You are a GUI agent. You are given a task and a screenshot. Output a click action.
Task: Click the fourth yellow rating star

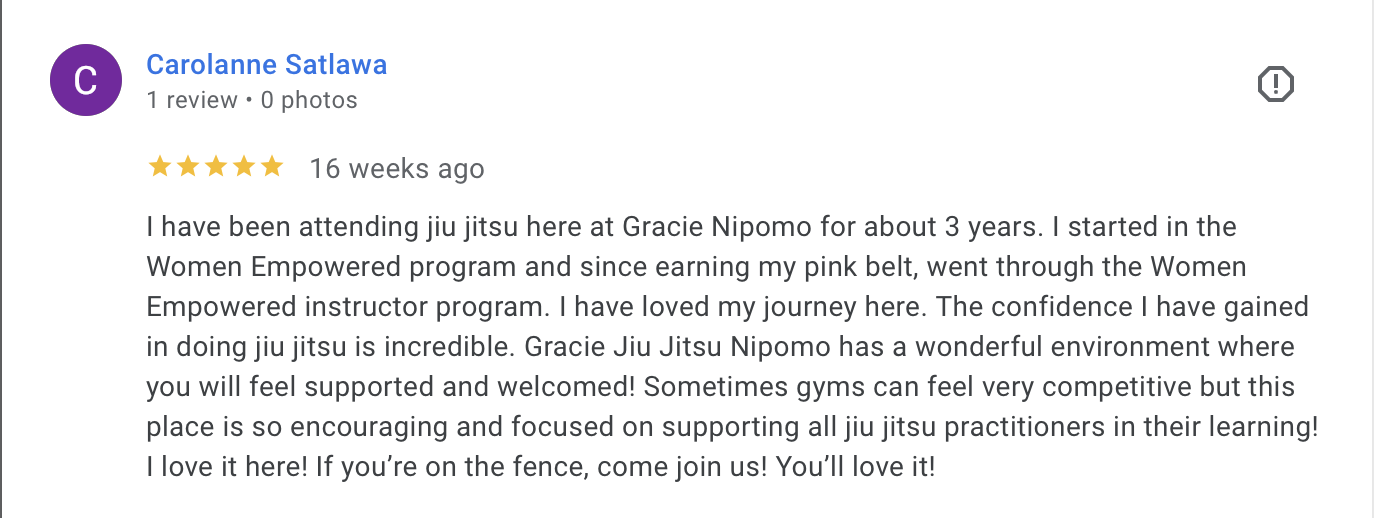(x=243, y=167)
